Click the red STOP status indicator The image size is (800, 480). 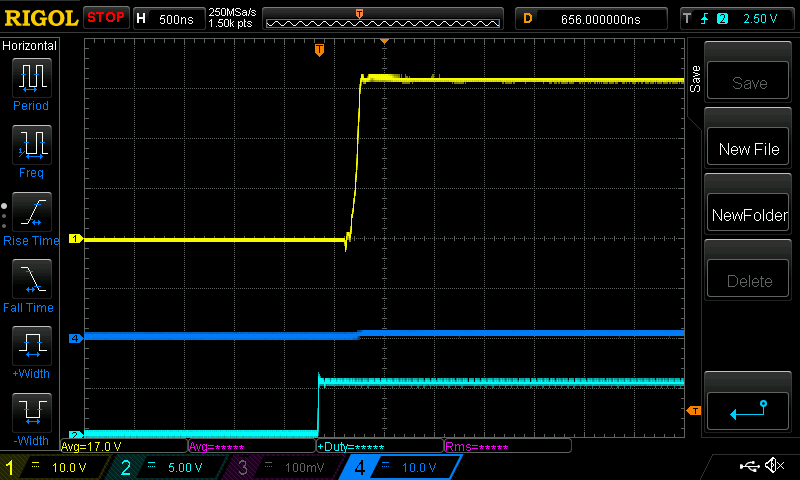click(106, 18)
